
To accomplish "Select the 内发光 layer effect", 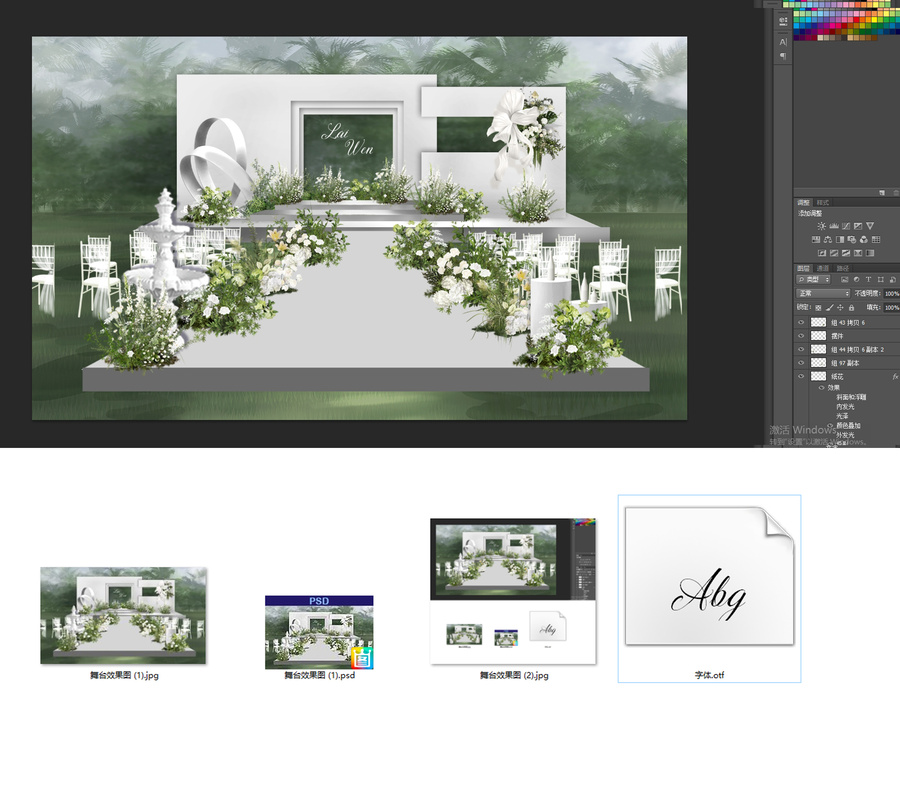I will click(845, 406).
